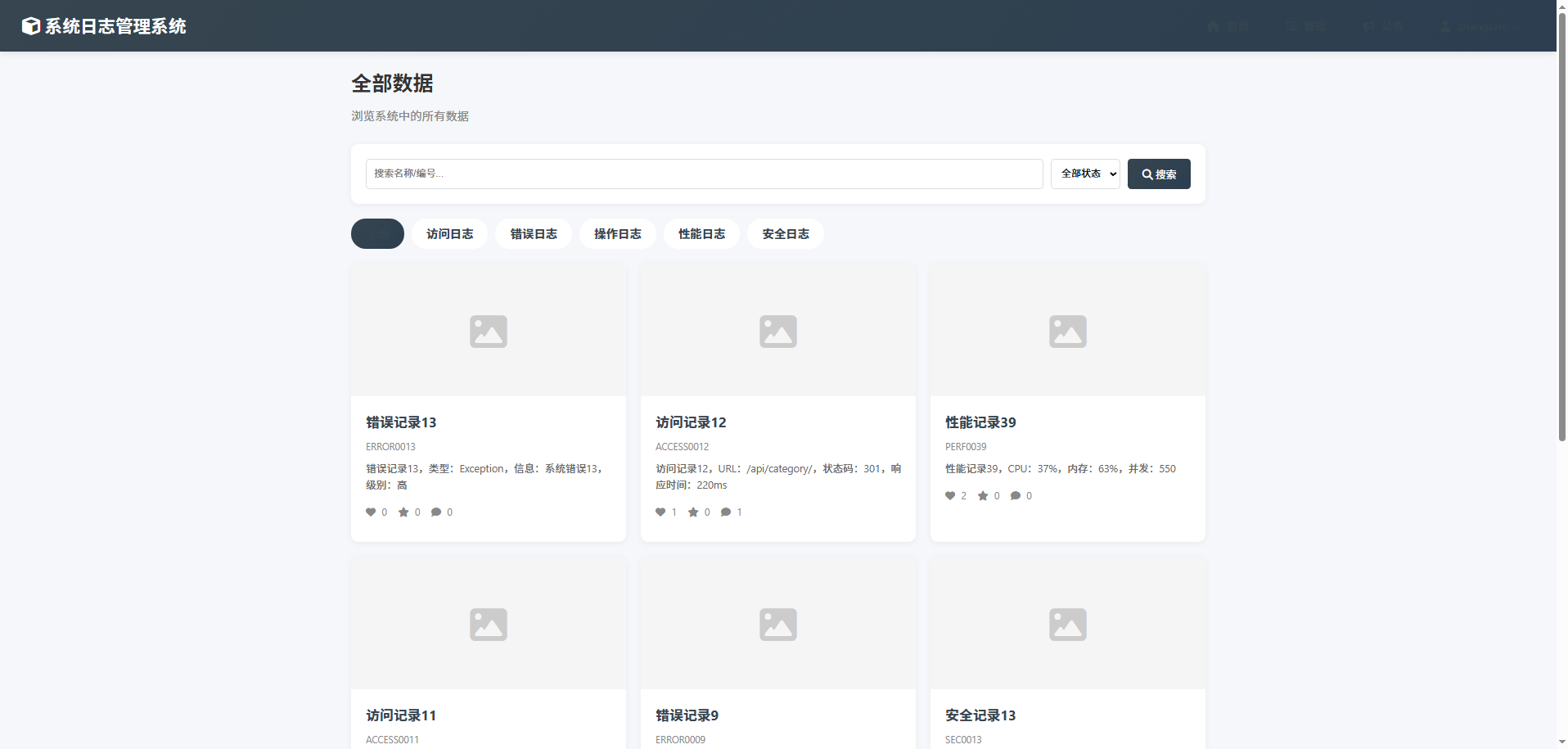Viewport: 1568px width, 749px height.
Task: Like 访问记录12 with heart icon
Action: pyautogui.click(x=660, y=512)
